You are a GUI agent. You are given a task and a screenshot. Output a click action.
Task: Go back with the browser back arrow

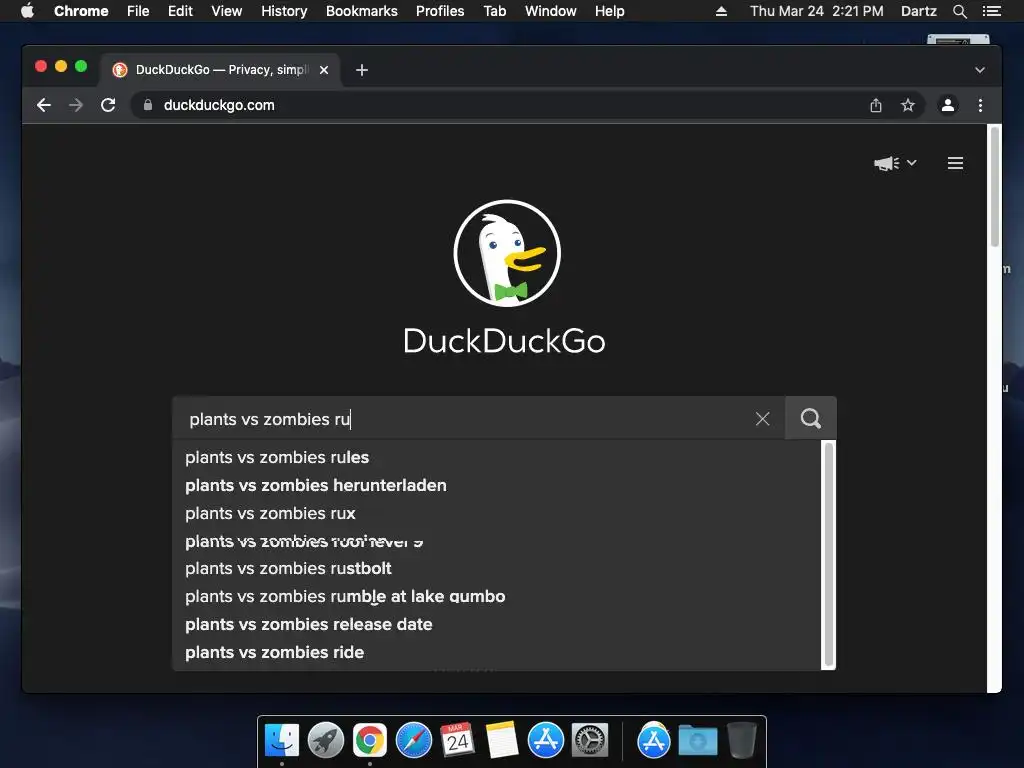44,105
